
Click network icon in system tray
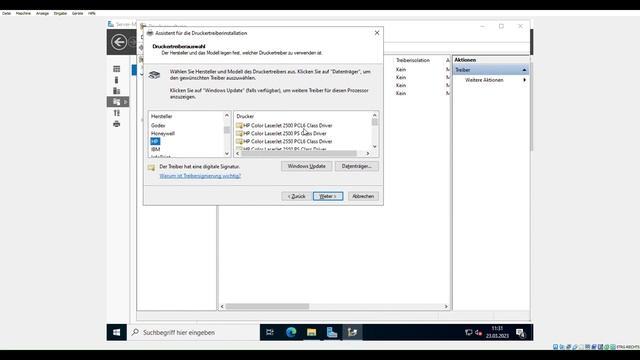pyautogui.click(x=469, y=333)
